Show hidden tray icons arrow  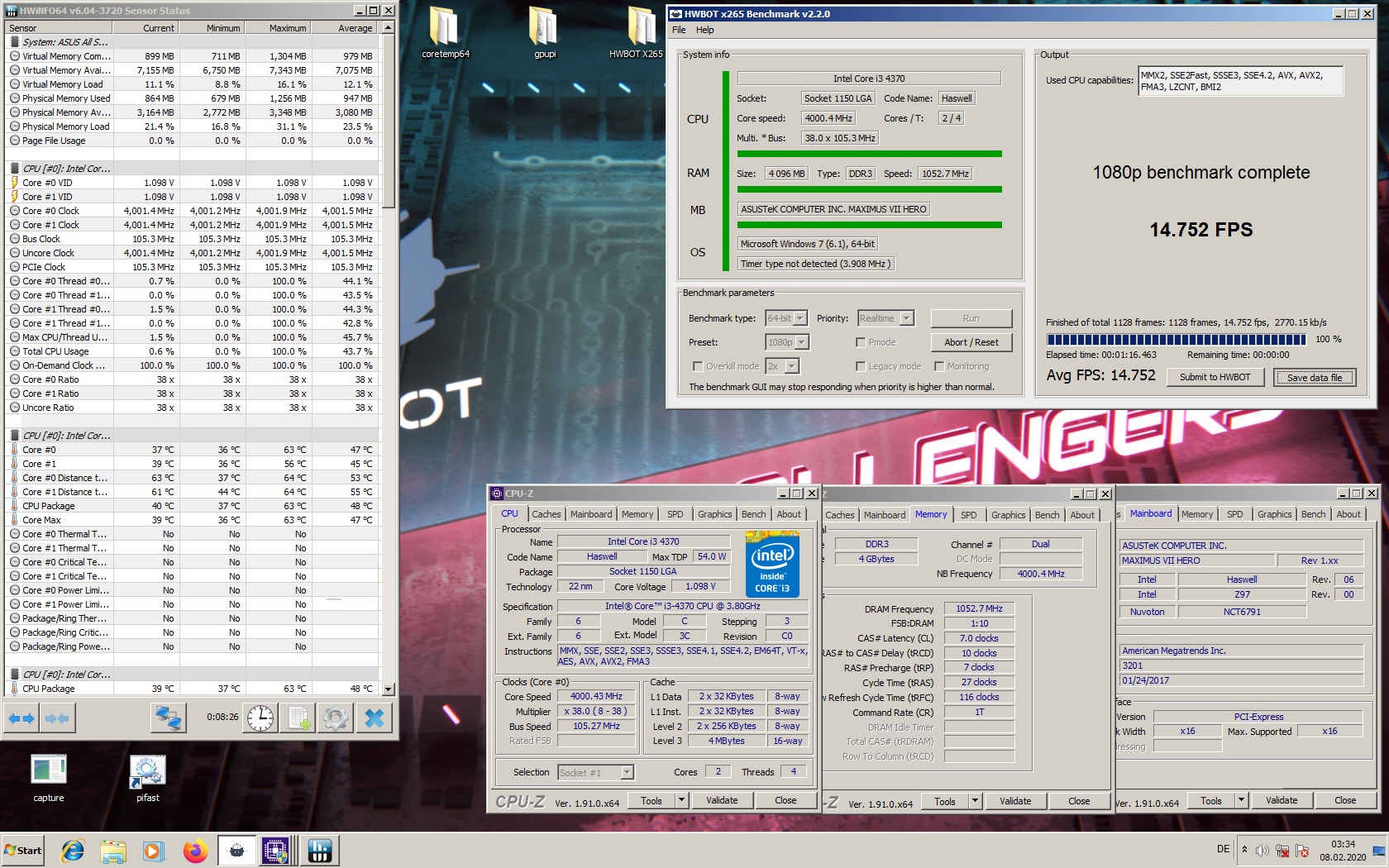[x=1244, y=850]
